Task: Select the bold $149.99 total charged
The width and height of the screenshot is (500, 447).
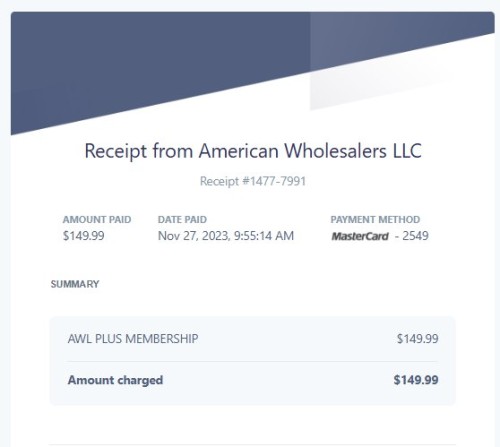Action: pyautogui.click(x=416, y=380)
